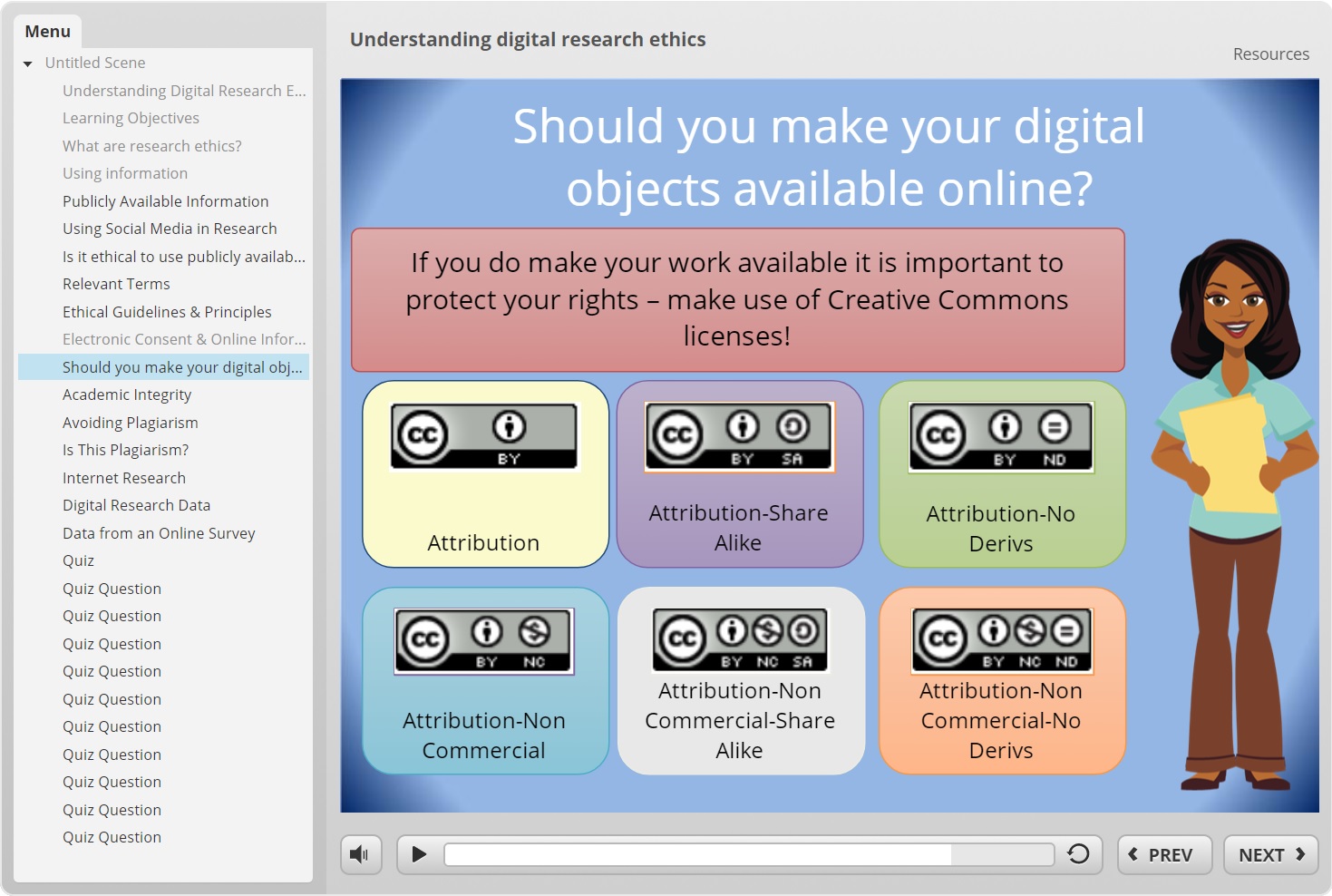Click the 'Attribution-Share Alike' label in purple card
This screenshot has width=1332, height=896.
pos(738,528)
